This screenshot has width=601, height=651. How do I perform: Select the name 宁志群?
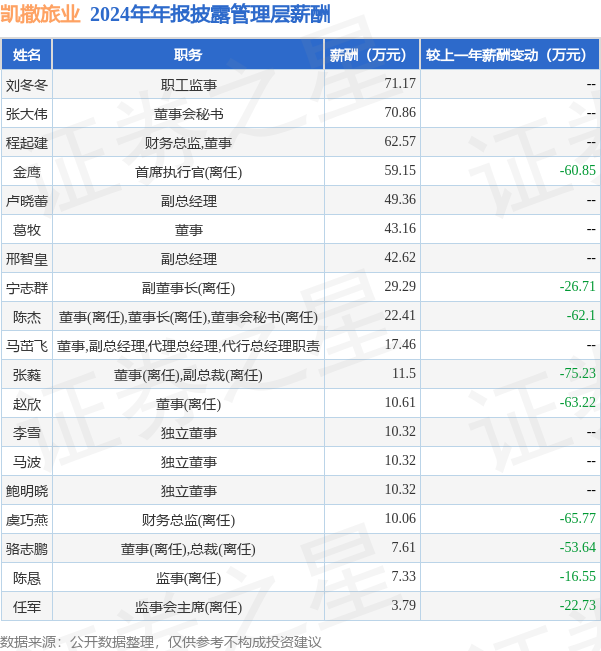(27, 288)
